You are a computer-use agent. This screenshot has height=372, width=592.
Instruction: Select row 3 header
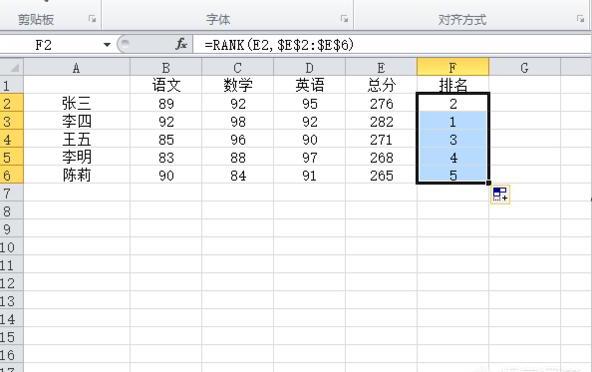coord(11,121)
